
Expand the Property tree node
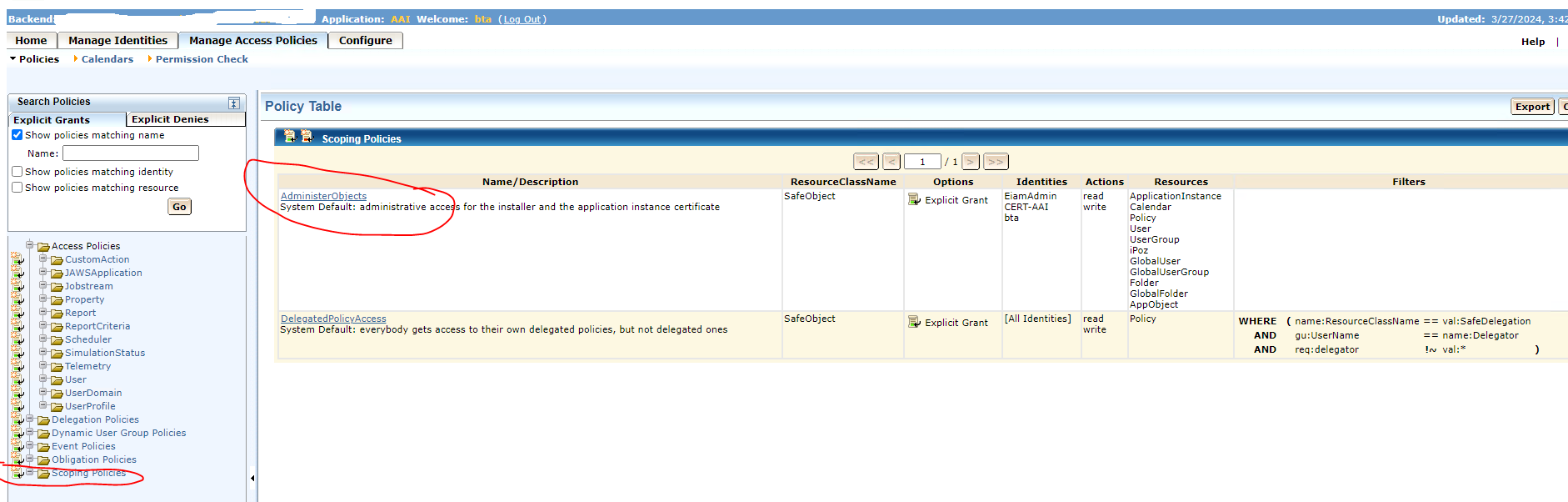[x=43, y=299]
